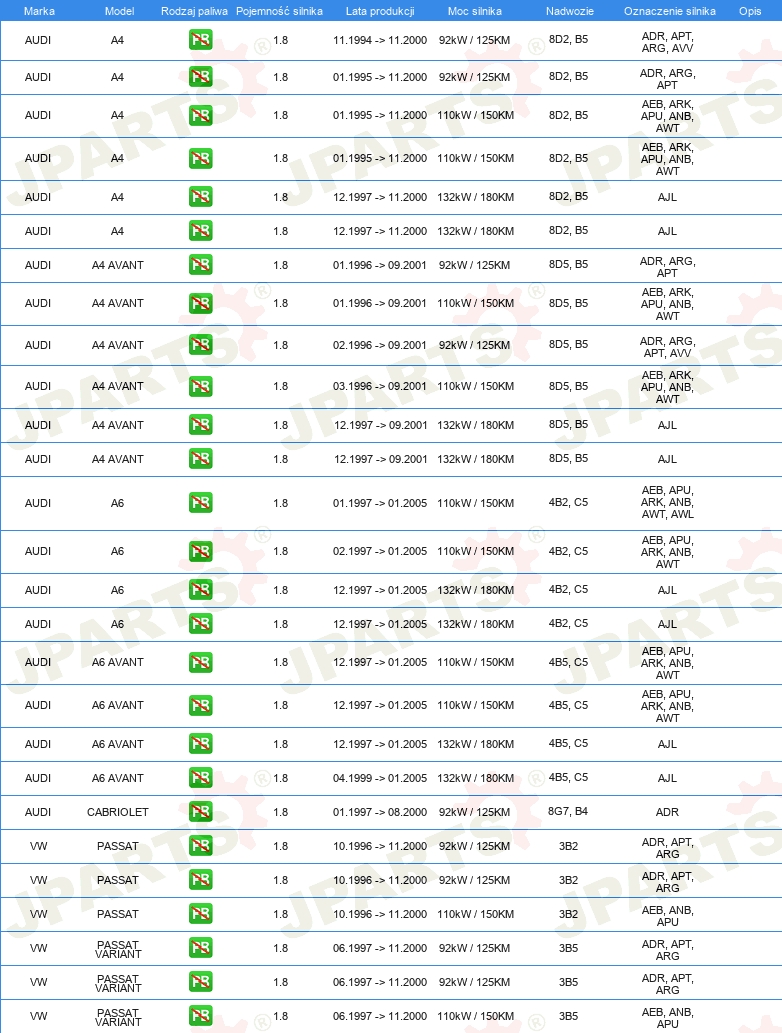The width and height of the screenshot is (782, 1033).
Task: Click A6 model in the 02.1997 row
Action: (117, 551)
